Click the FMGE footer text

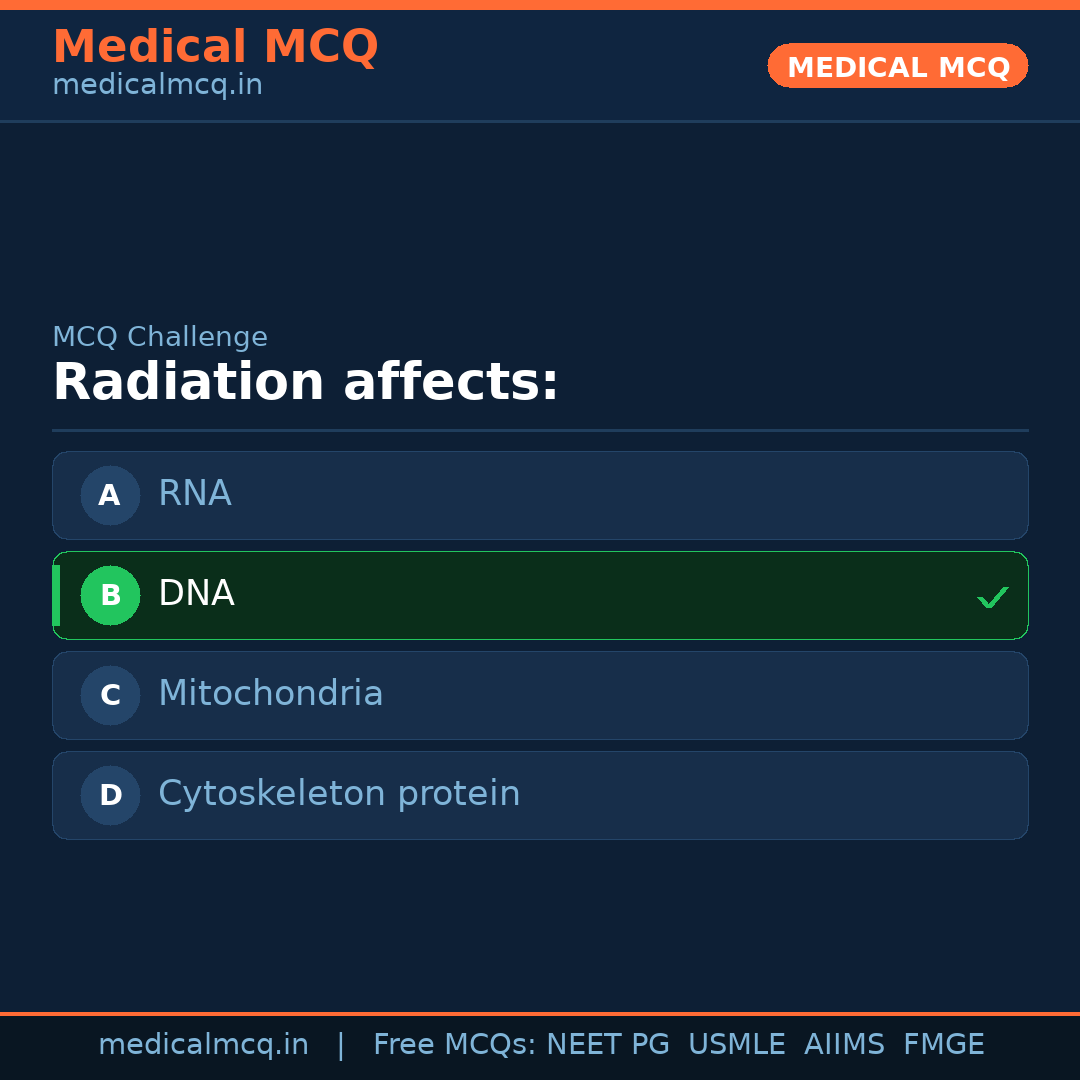[943, 1043]
